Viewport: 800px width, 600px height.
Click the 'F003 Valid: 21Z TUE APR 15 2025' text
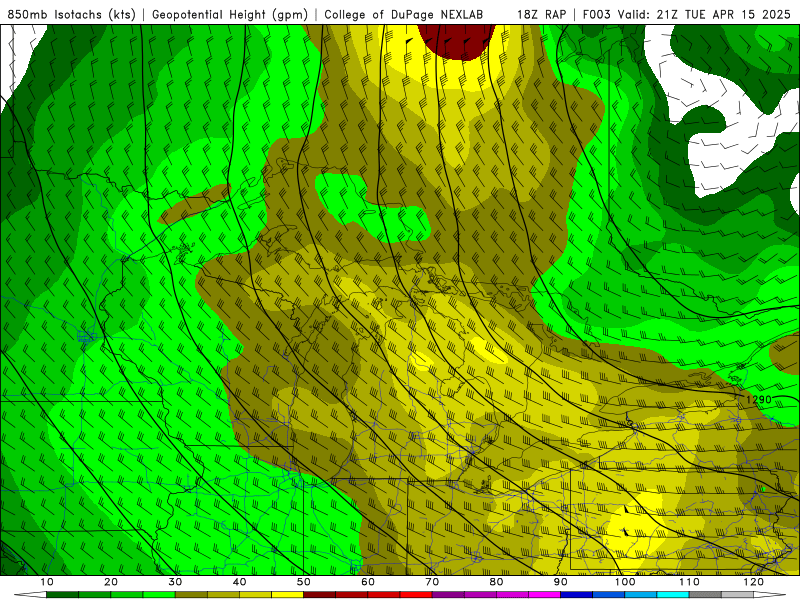click(x=686, y=14)
